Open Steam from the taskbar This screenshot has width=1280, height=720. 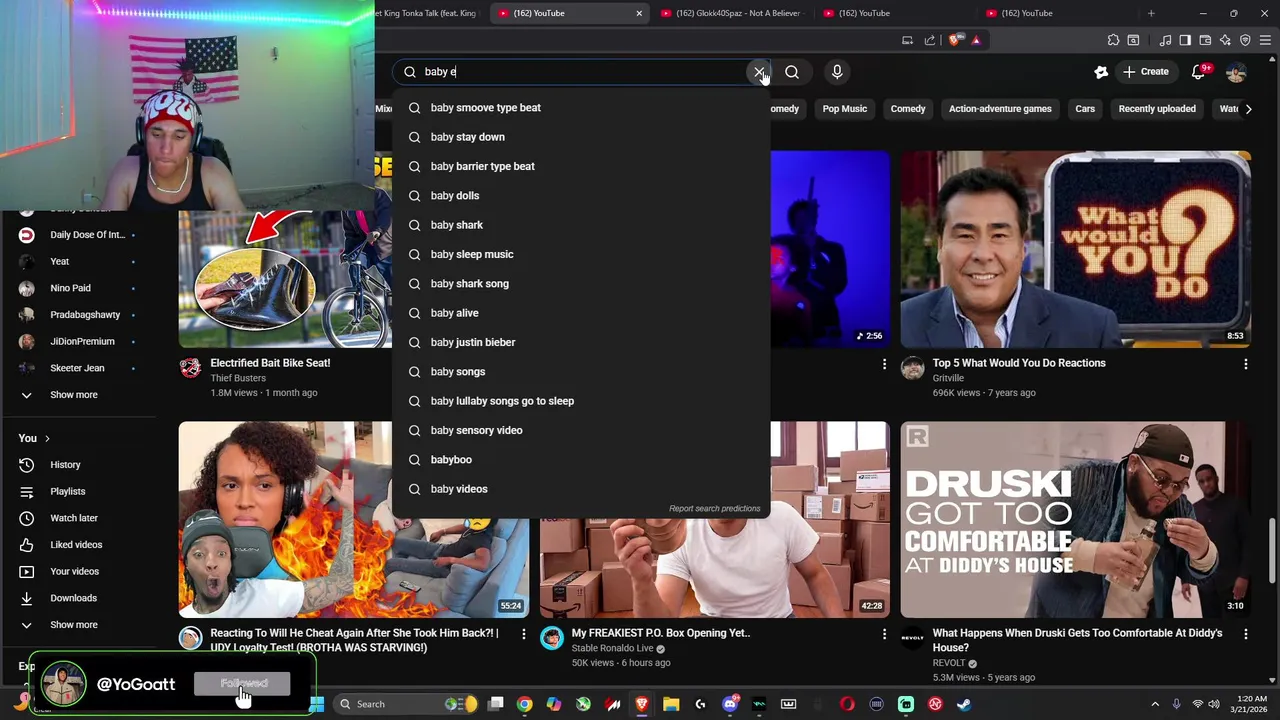[x=964, y=704]
